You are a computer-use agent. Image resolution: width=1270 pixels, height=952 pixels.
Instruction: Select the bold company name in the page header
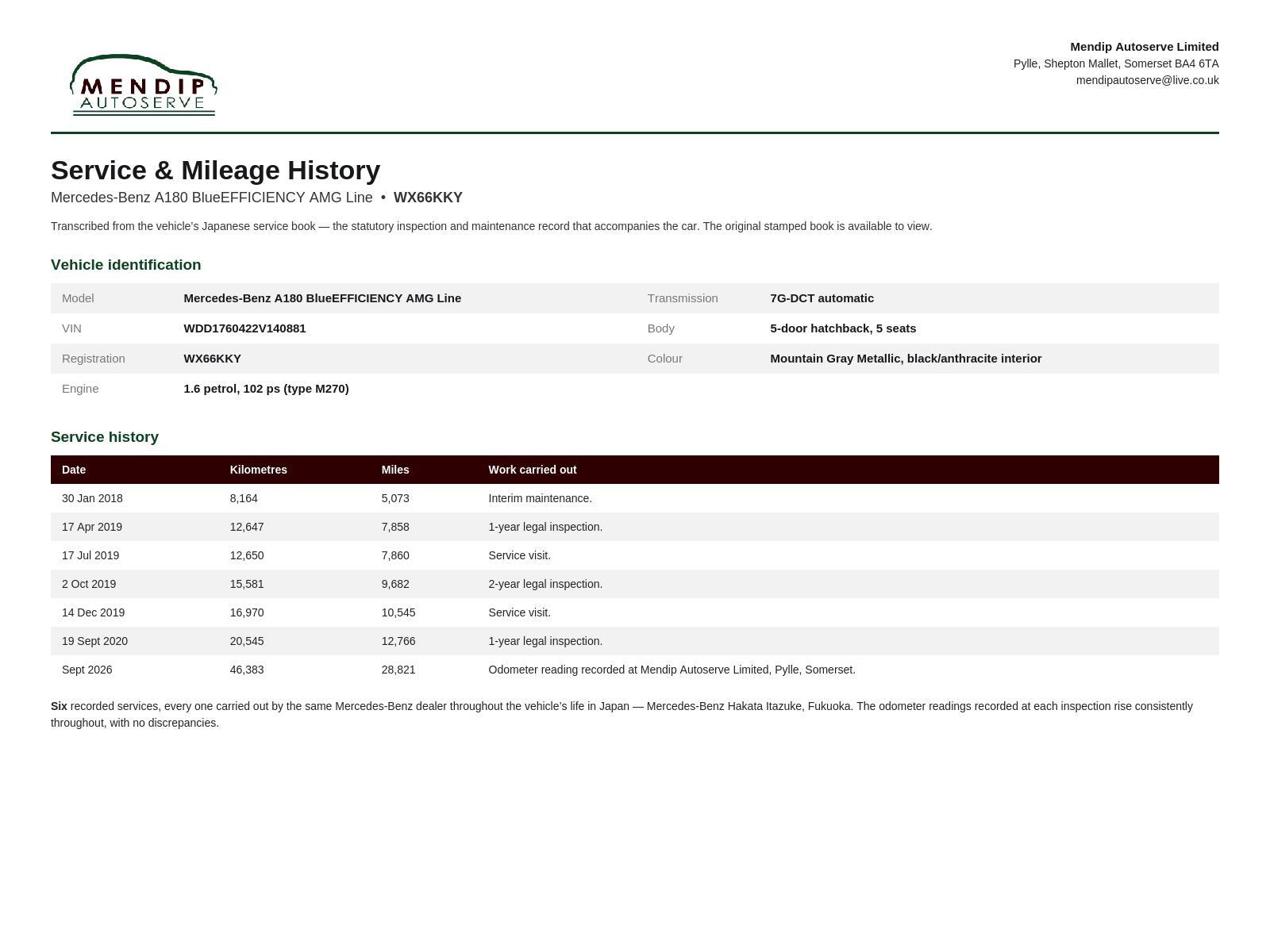(1144, 47)
